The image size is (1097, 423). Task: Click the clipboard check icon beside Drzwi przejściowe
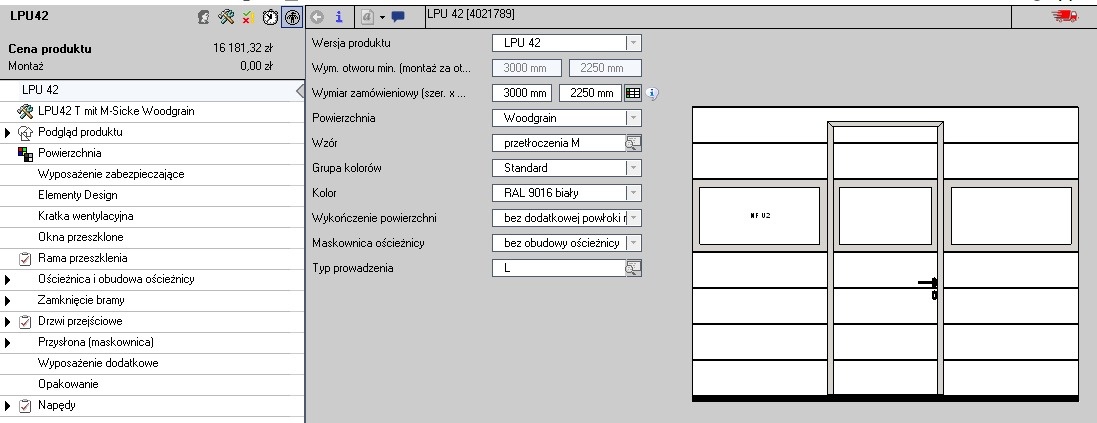[25, 322]
